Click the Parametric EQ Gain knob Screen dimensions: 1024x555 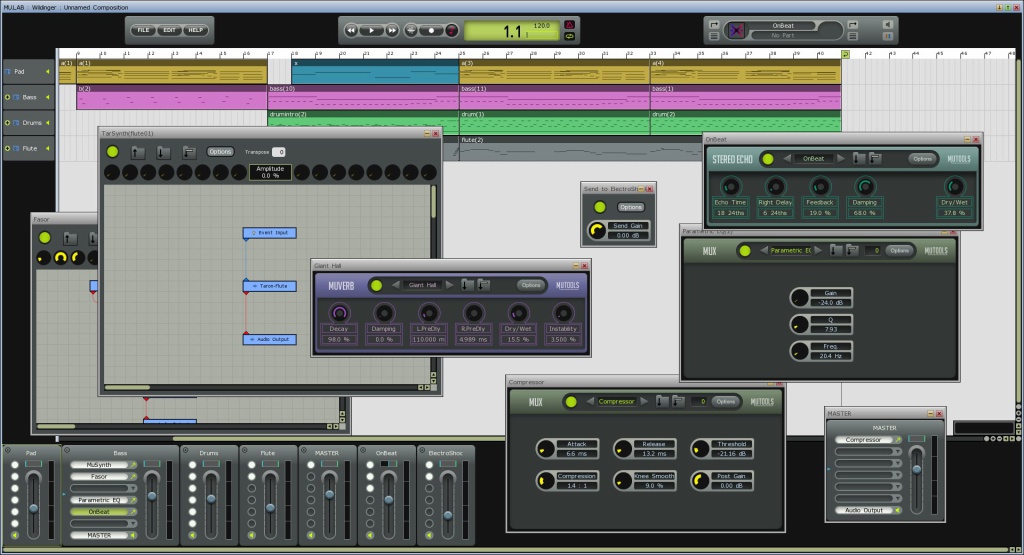click(x=799, y=297)
